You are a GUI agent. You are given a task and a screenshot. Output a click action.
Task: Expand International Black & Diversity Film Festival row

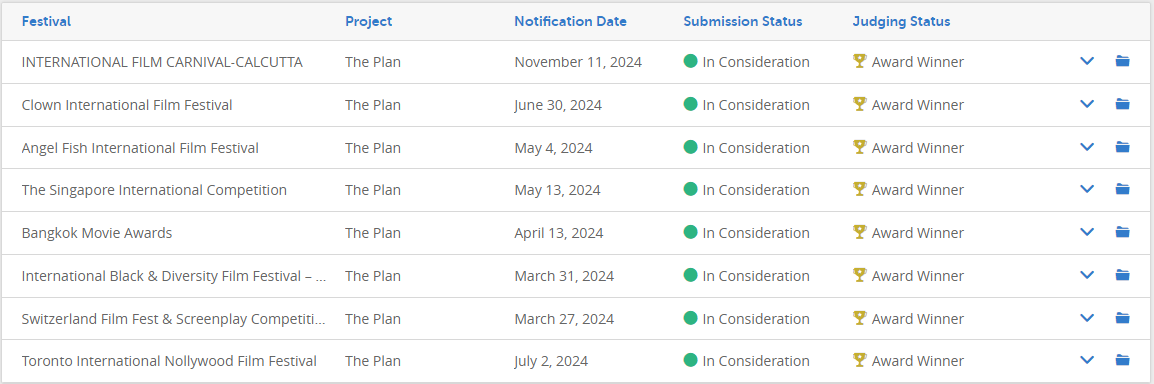pos(1086,274)
